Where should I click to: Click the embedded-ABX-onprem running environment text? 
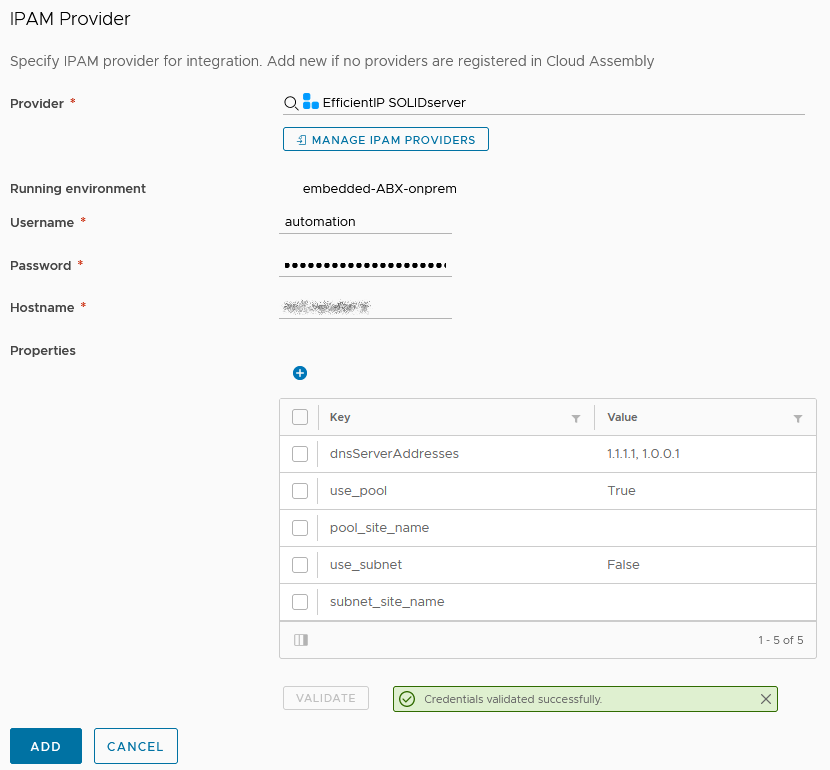point(380,189)
